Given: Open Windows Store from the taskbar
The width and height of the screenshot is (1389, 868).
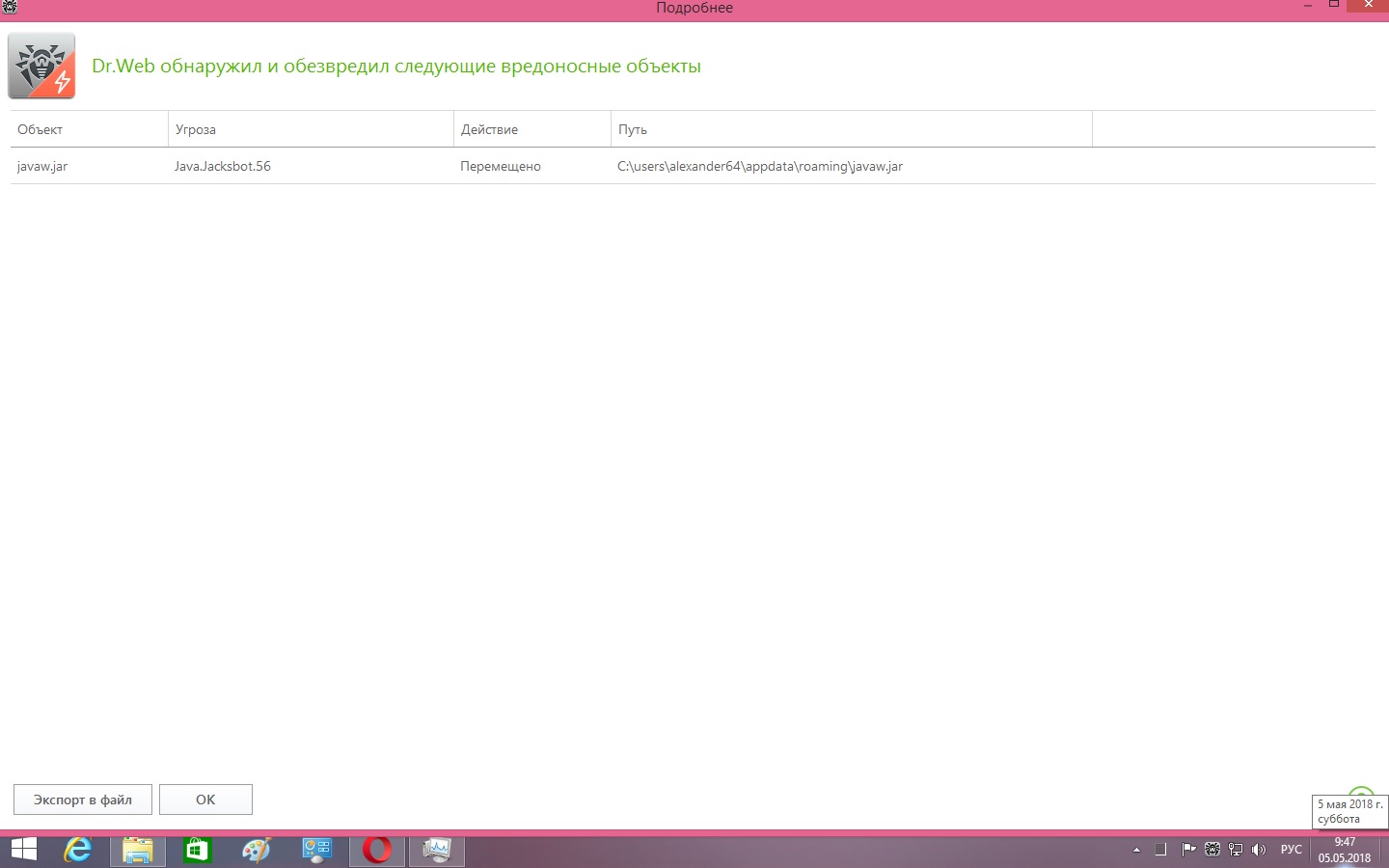Looking at the screenshot, I should [198, 850].
